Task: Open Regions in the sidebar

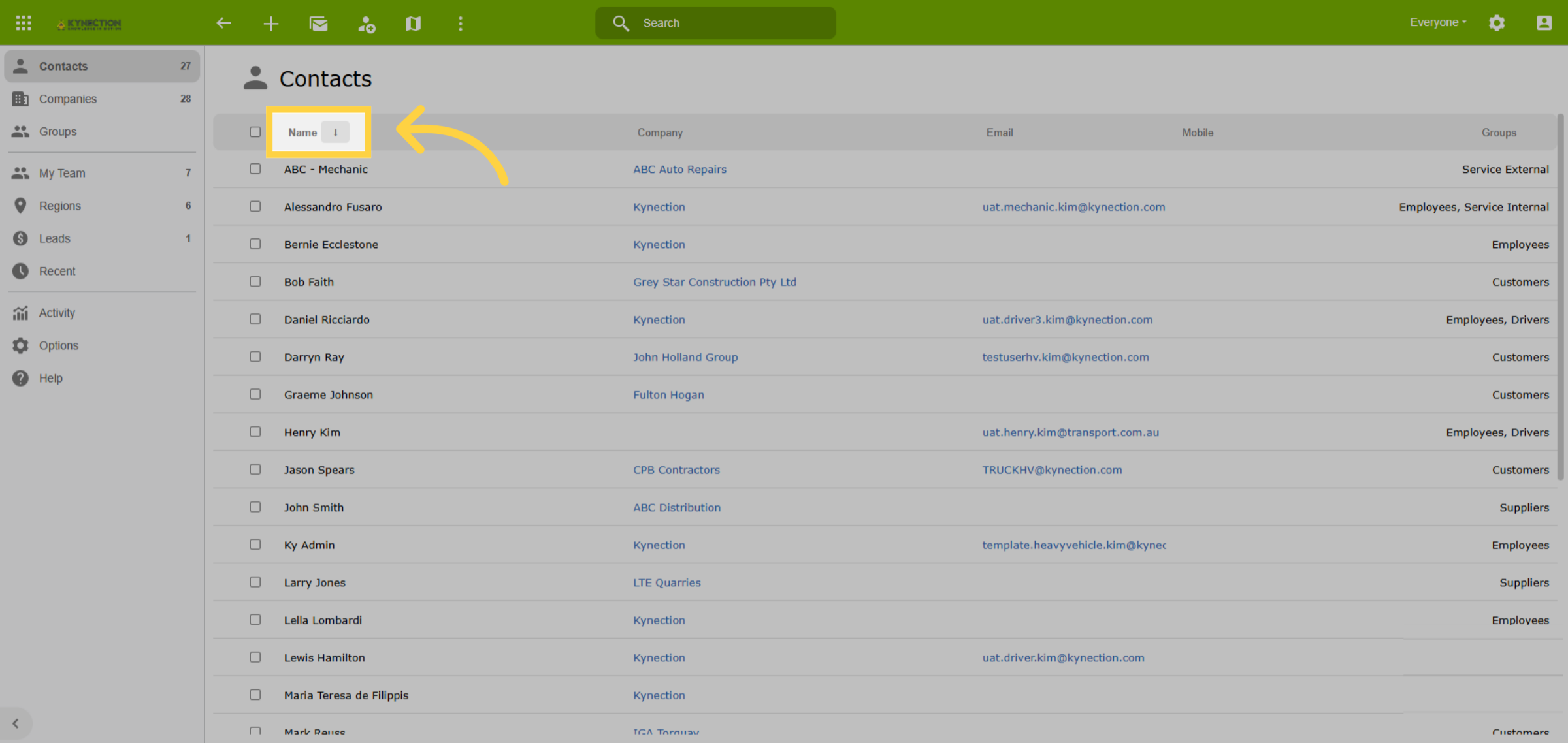Action: 102,206
